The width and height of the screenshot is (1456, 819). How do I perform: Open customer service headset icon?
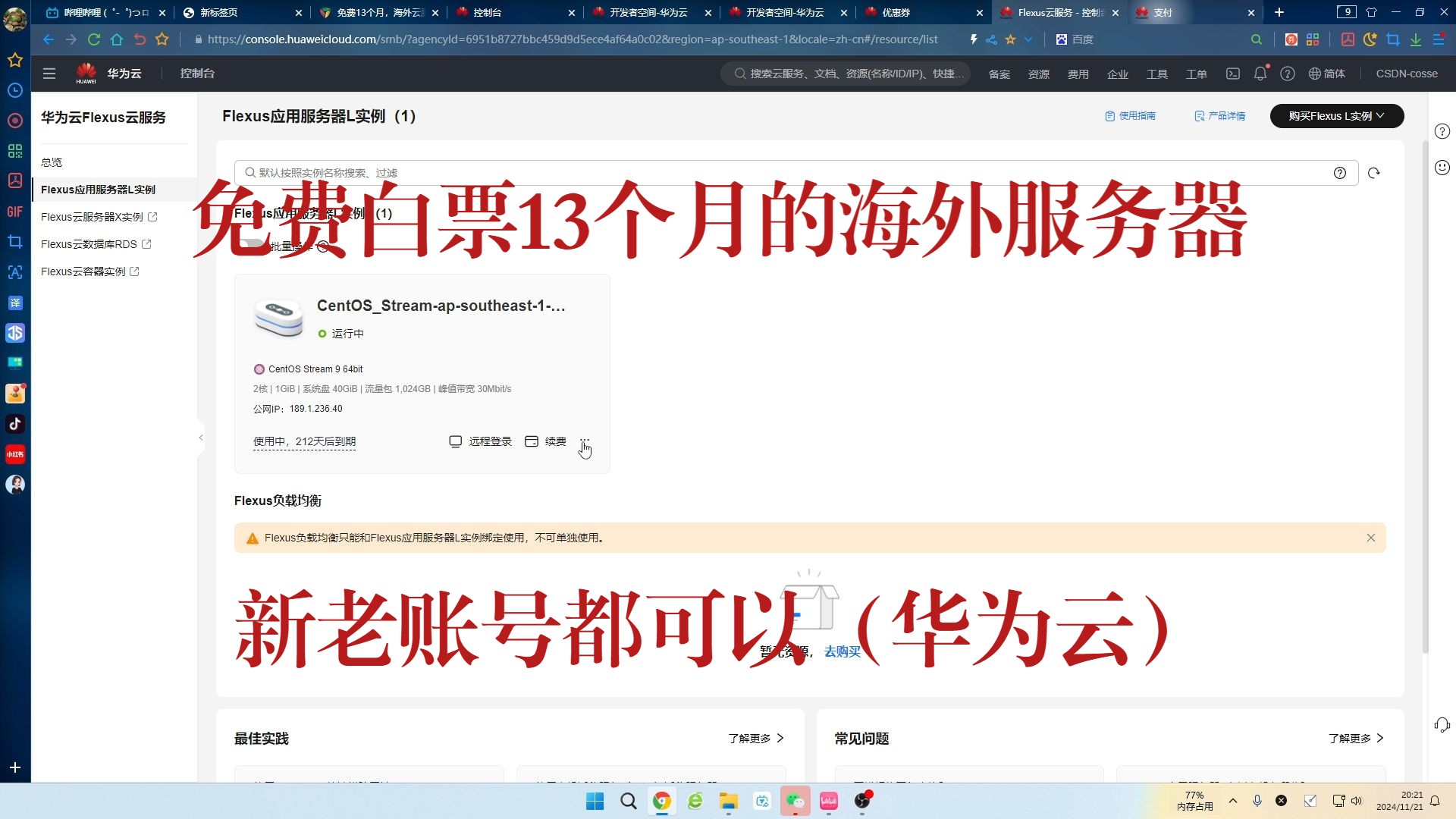[1442, 725]
